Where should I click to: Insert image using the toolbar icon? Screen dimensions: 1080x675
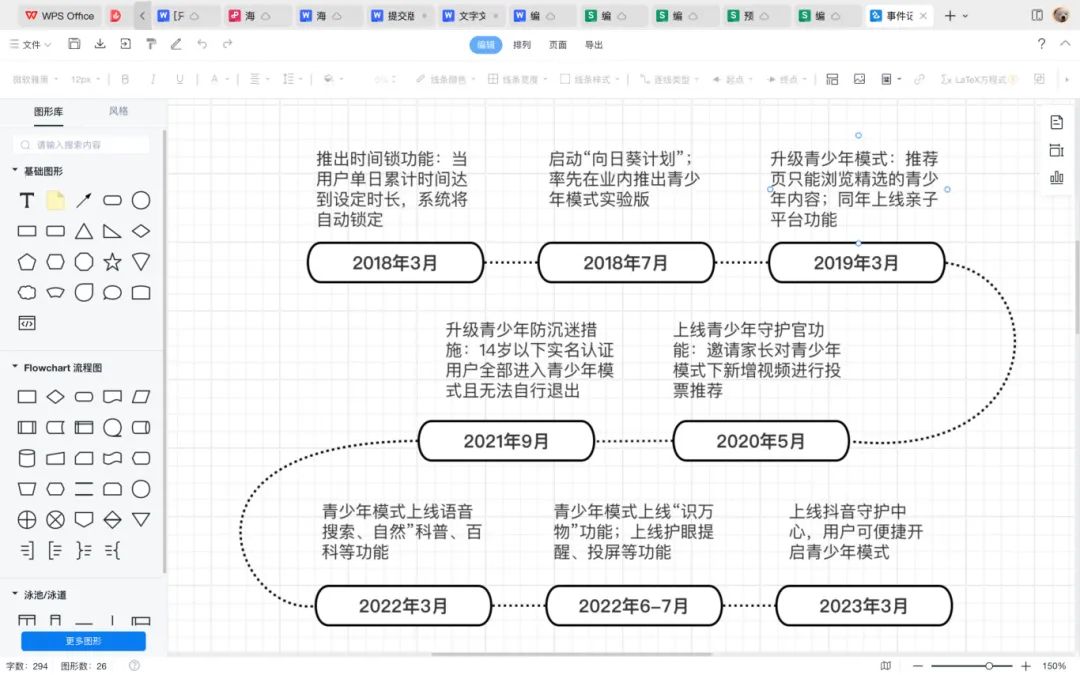(859, 79)
